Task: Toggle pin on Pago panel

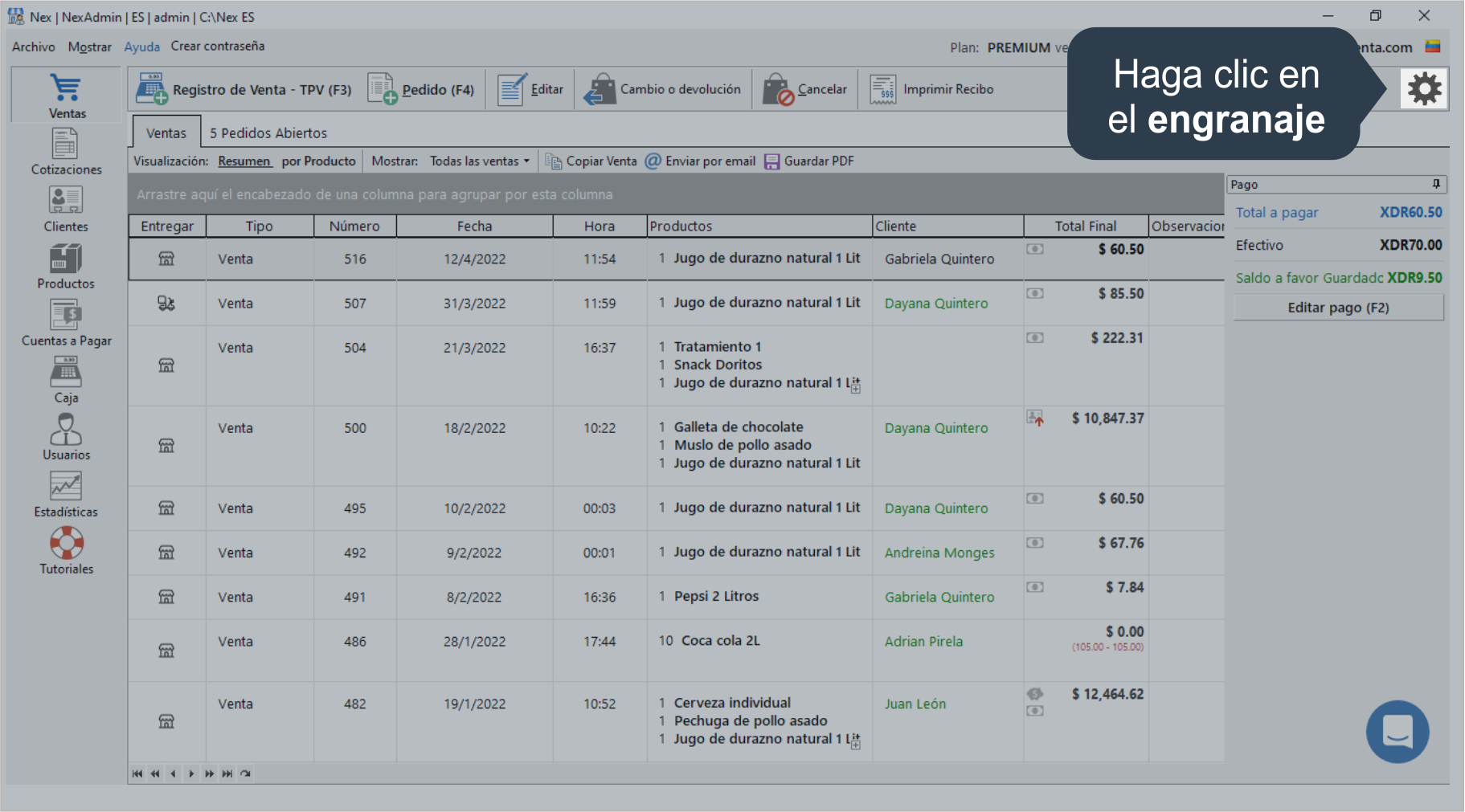Action: pyautogui.click(x=1436, y=185)
